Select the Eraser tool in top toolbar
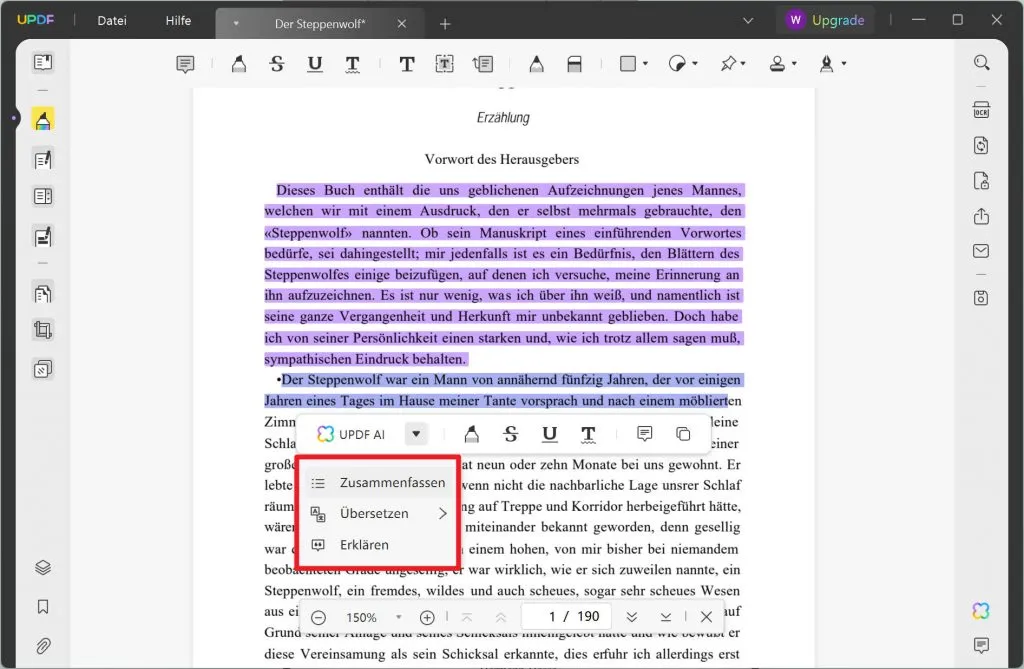The width and height of the screenshot is (1024, 669). tap(575, 64)
